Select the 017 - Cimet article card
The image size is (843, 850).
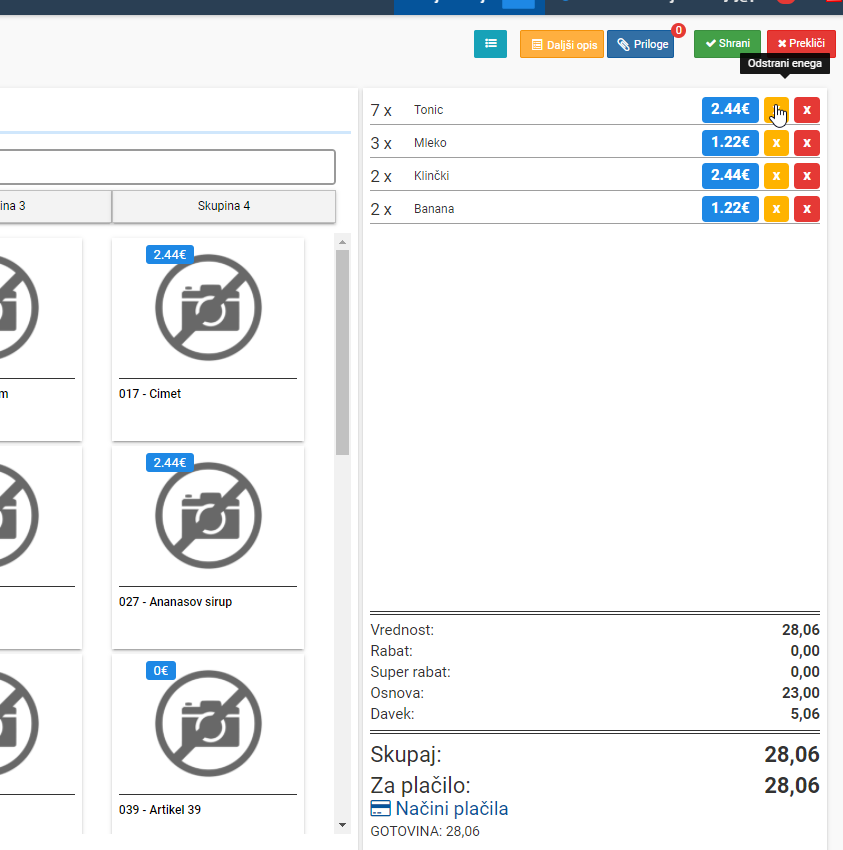pyautogui.click(x=208, y=339)
